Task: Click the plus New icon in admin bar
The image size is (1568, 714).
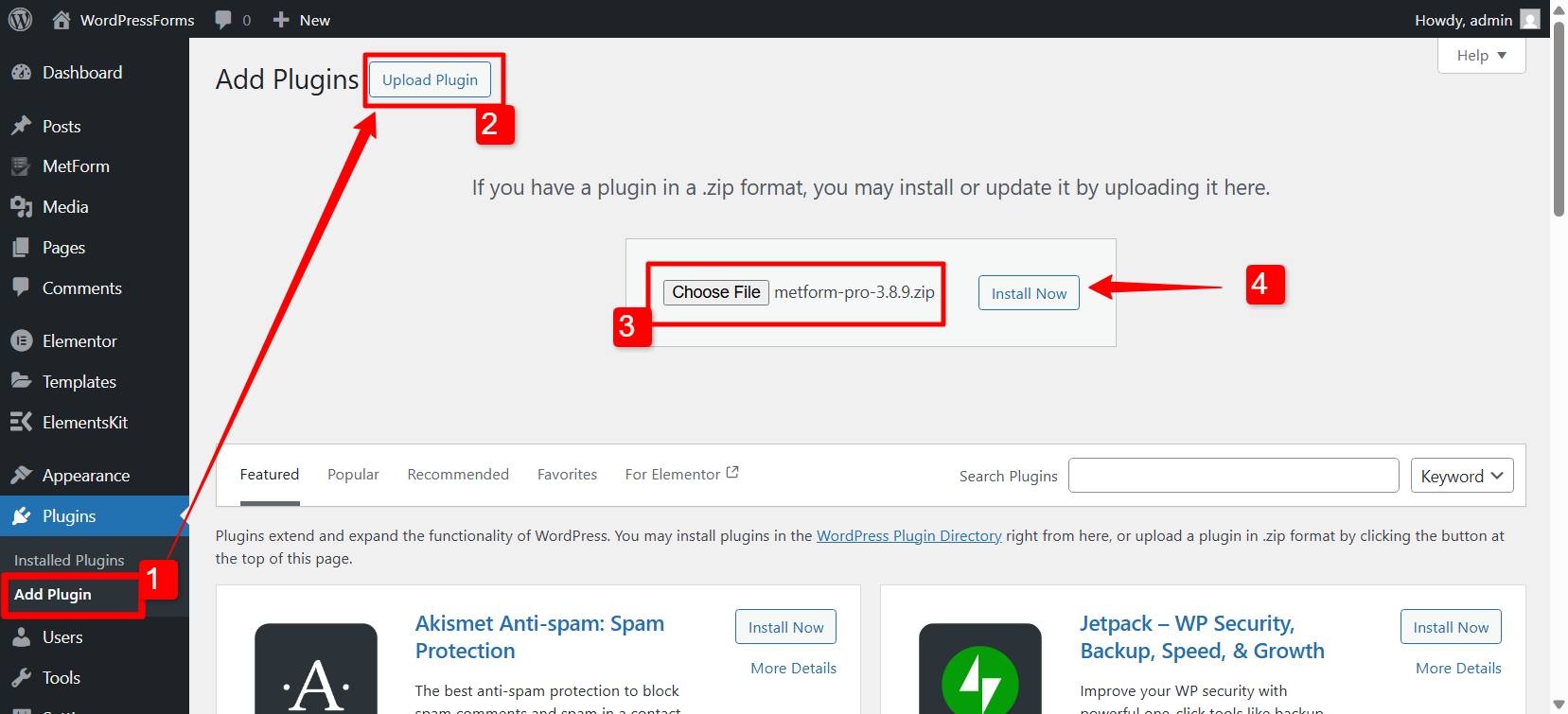Action: [281, 19]
